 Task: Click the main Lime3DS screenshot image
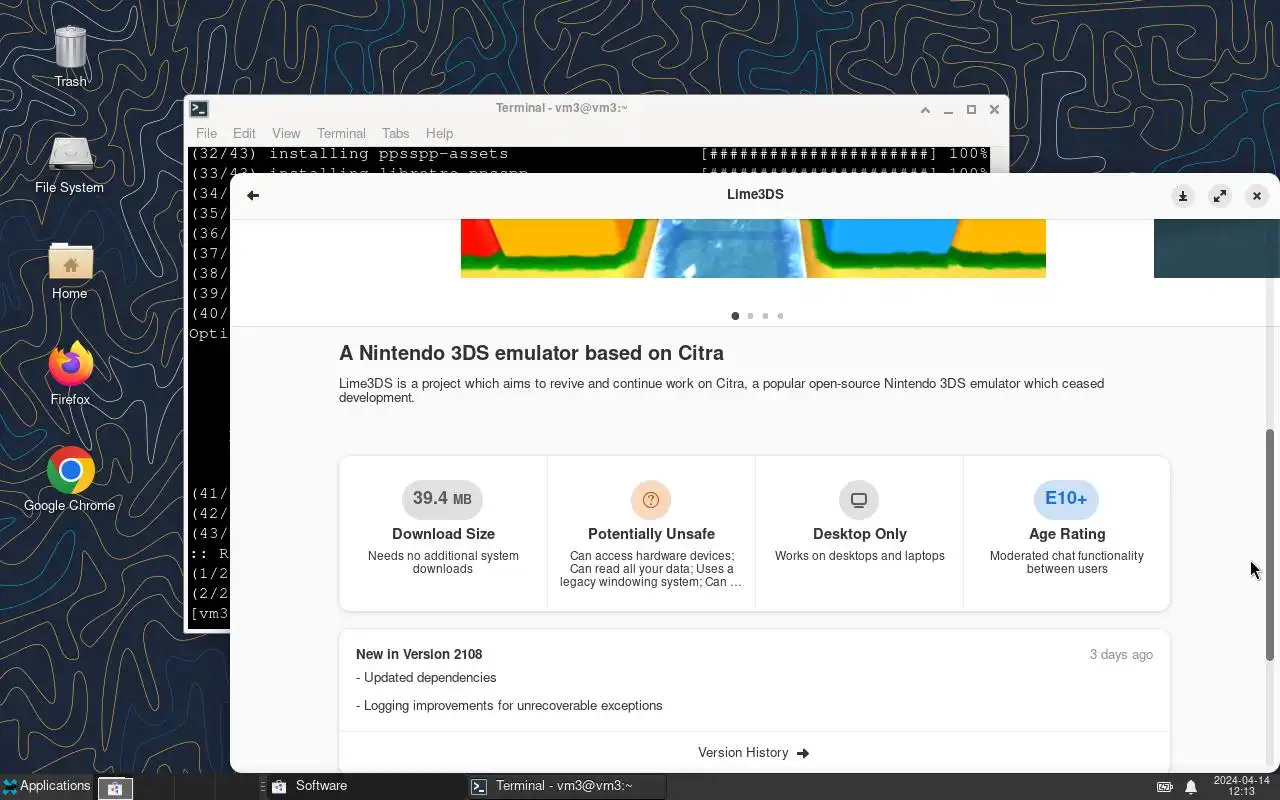tap(753, 248)
